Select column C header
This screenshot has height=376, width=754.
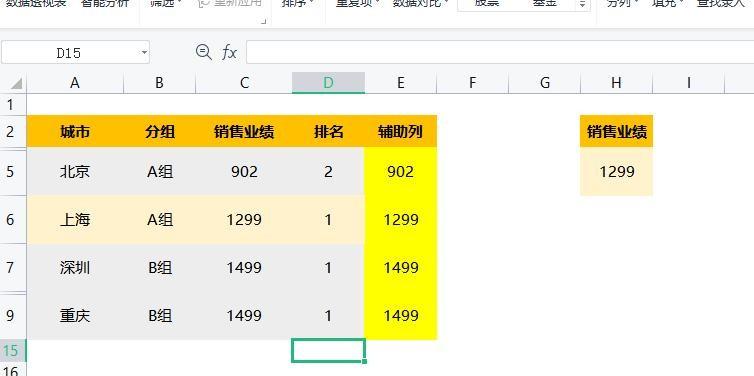coord(244,83)
